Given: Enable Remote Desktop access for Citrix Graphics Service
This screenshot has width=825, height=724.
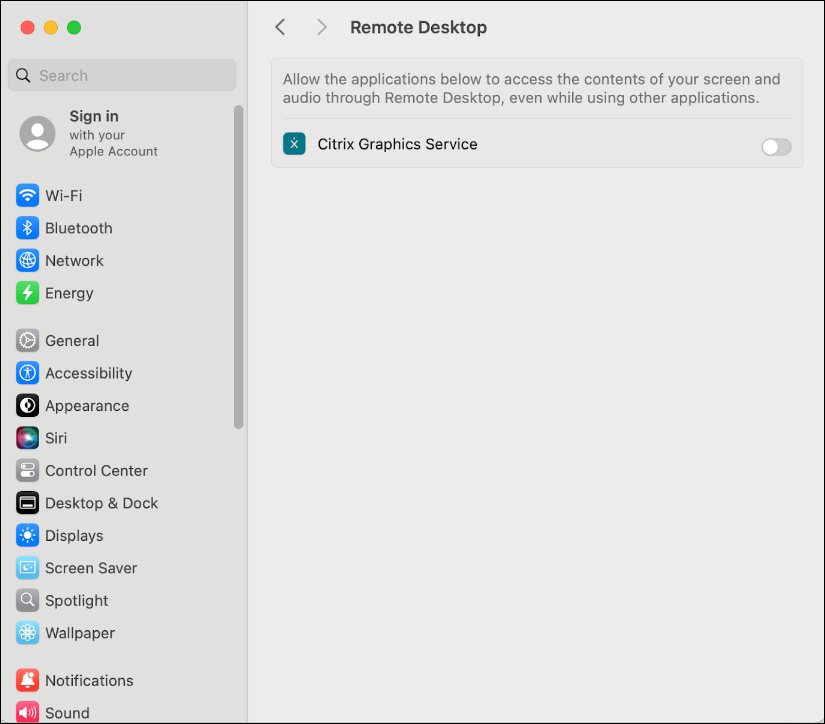Looking at the screenshot, I should (775, 146).
